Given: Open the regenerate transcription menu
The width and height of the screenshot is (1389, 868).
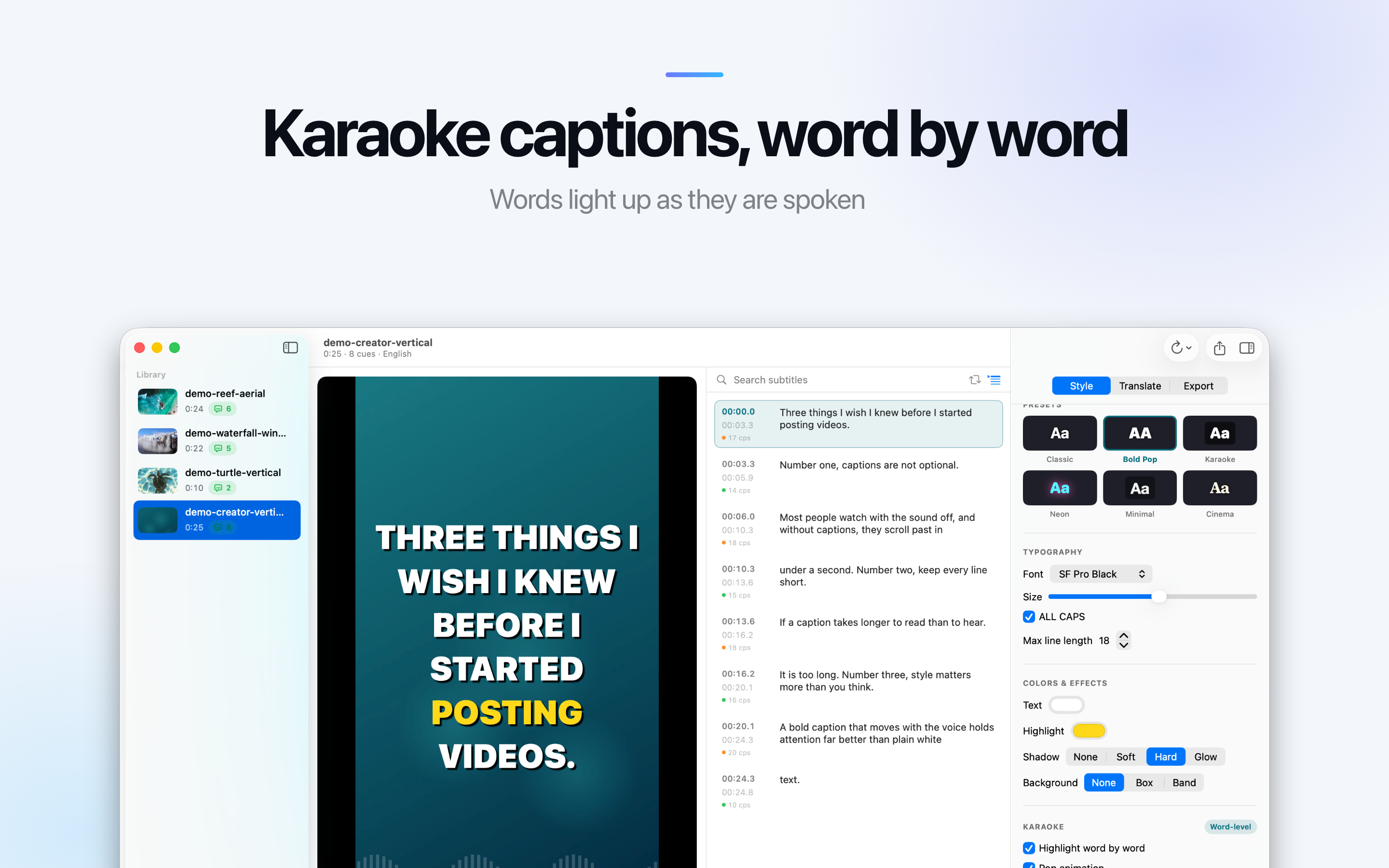Looking at the screenshot, I should point(1181,348).
